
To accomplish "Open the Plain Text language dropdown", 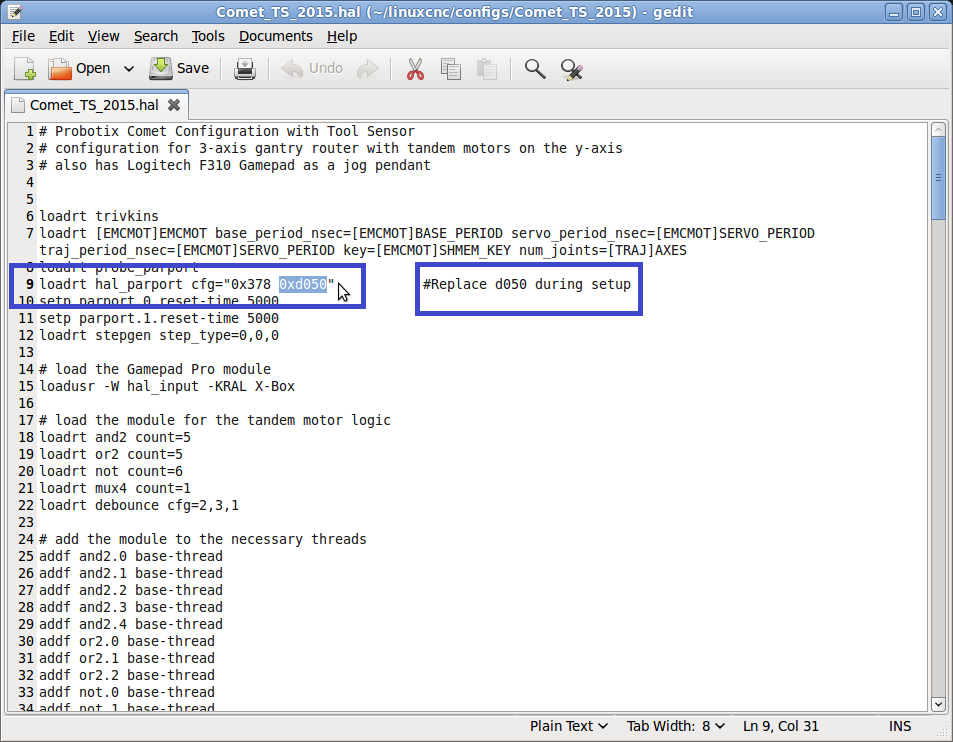I will [x=570, y=726].
